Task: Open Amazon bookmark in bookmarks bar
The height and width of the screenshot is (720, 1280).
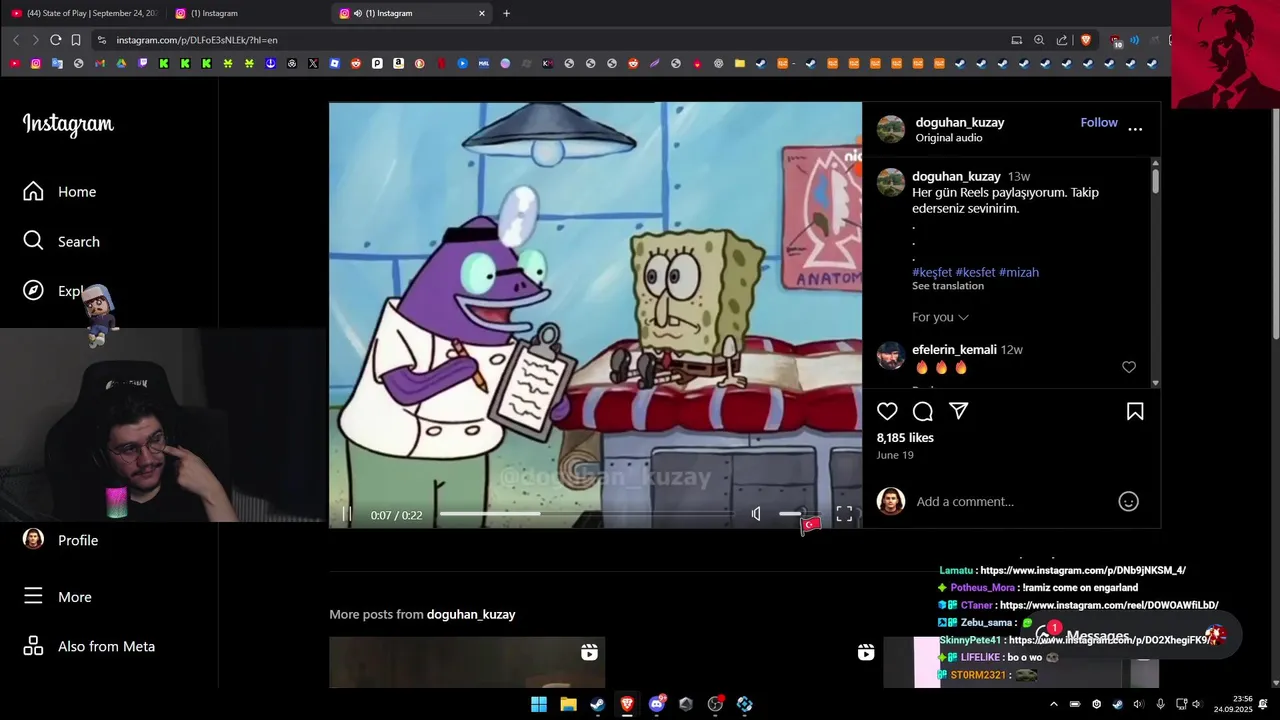Action: (x=398, y=63)
